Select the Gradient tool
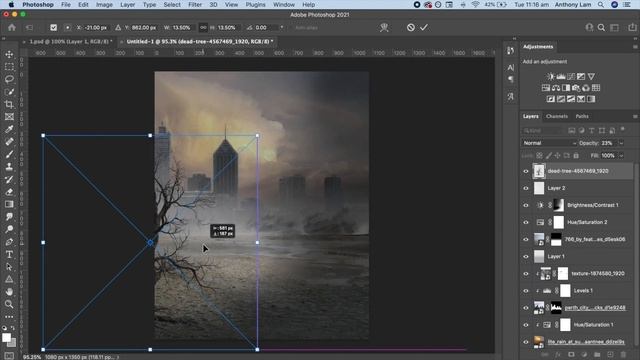This screenshot has height=360, width=640. click(x=9, y=204)
